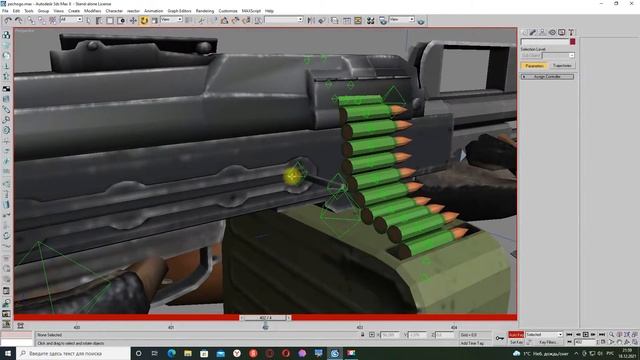
Task: Open the MAXScript menu
Action: point(251,11)
